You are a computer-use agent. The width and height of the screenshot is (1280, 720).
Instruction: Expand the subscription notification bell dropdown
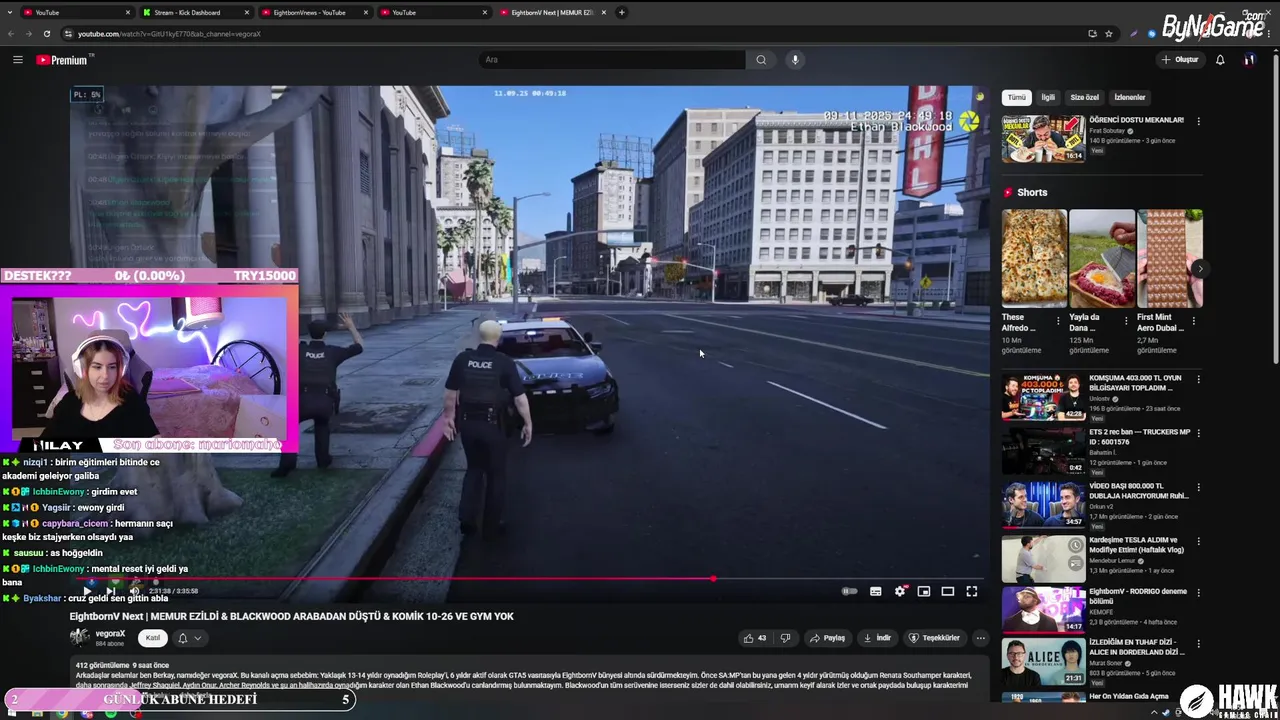[x=189, y=638]
